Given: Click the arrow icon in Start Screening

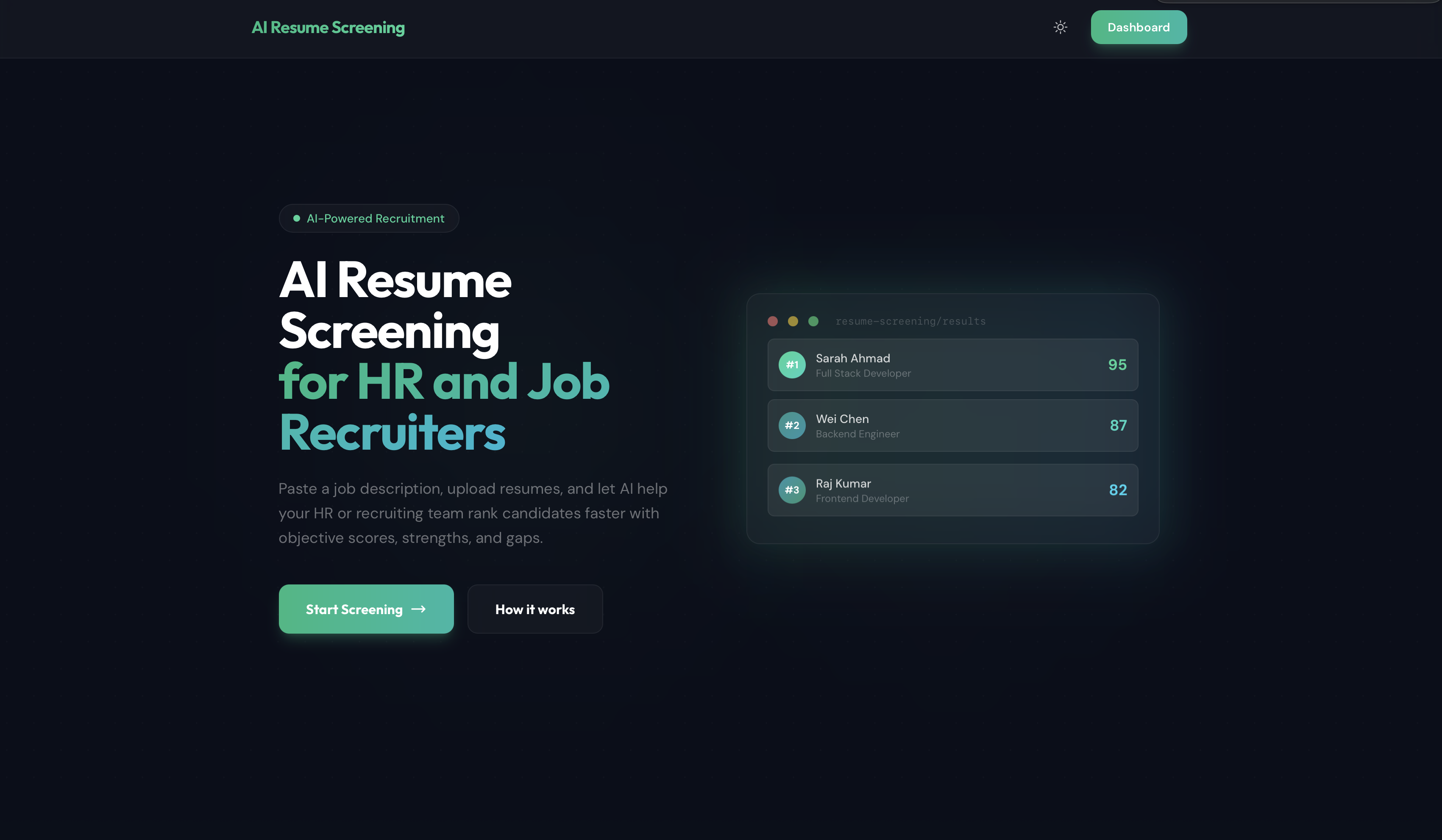Looking at the screenshot, I should (418, 609).
